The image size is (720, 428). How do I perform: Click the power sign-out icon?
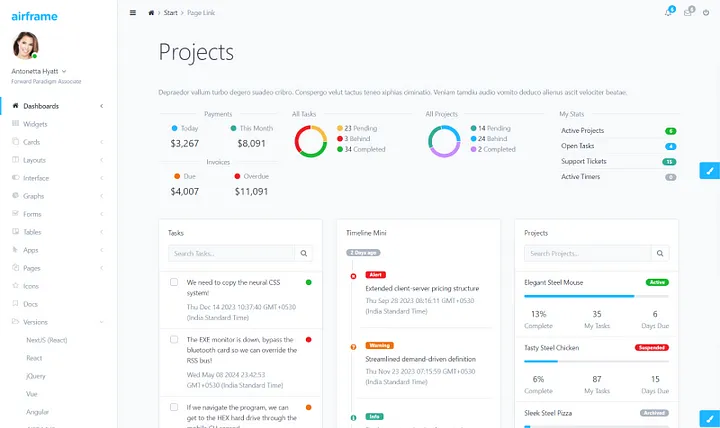706,13
